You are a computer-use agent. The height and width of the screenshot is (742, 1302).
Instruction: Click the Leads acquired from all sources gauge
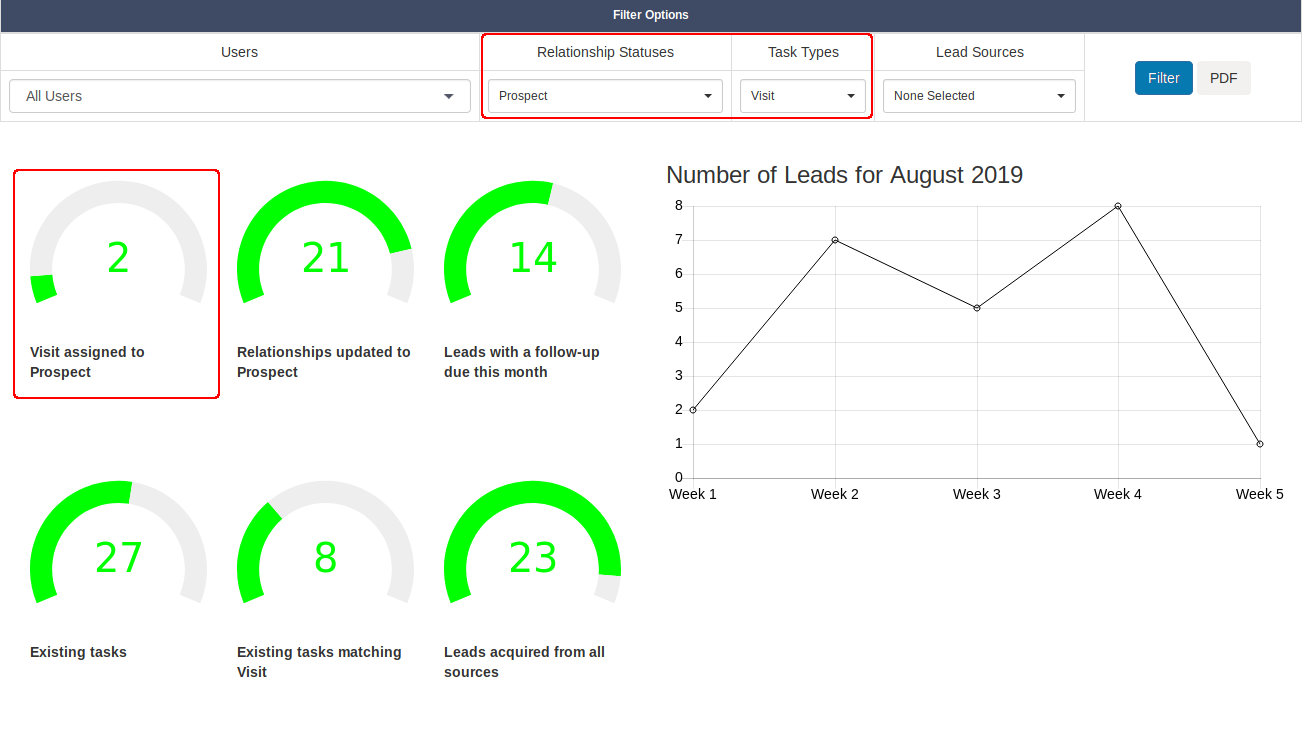click(532, 558)
